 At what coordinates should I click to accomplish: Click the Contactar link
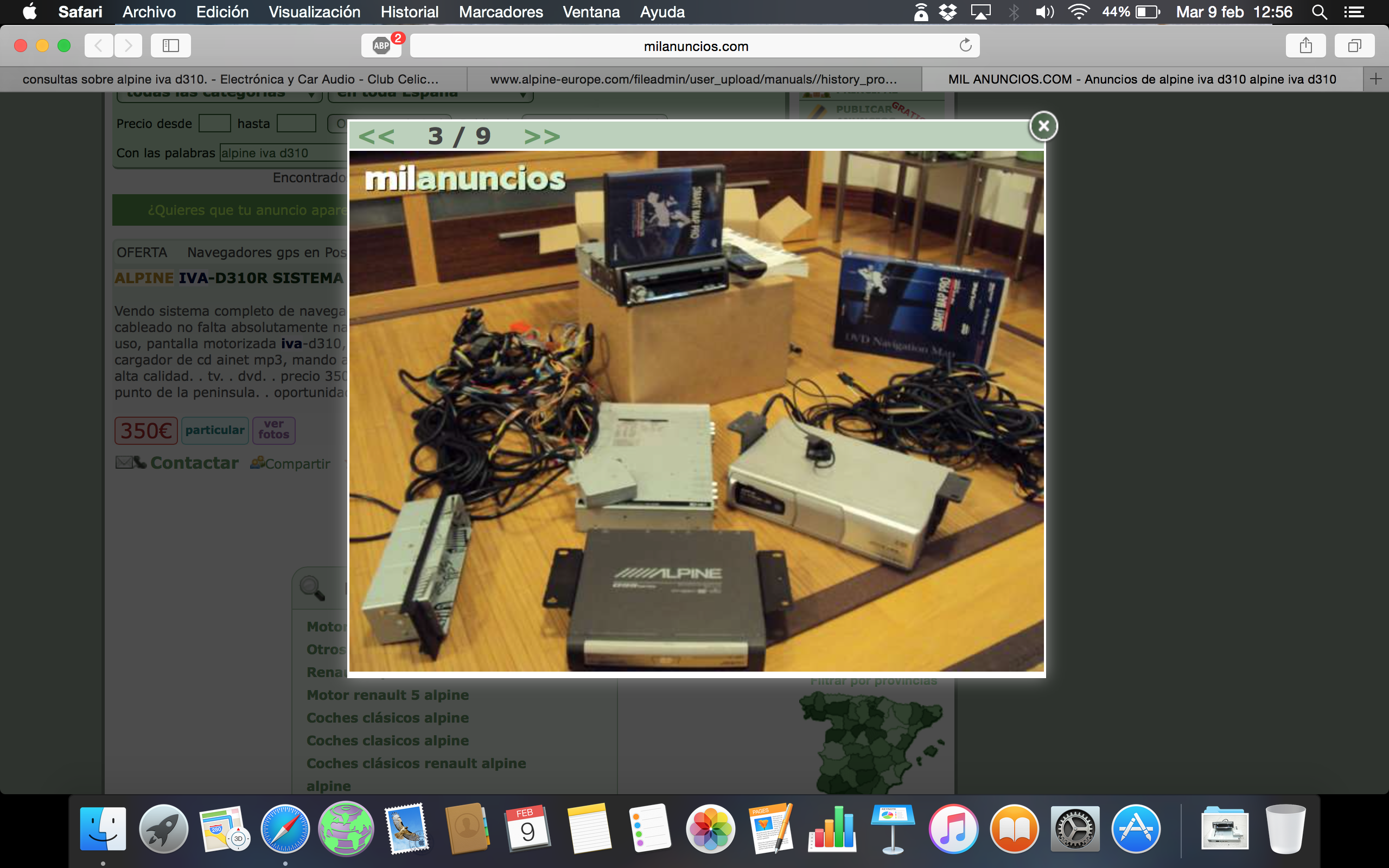click(x=194, y=463)
